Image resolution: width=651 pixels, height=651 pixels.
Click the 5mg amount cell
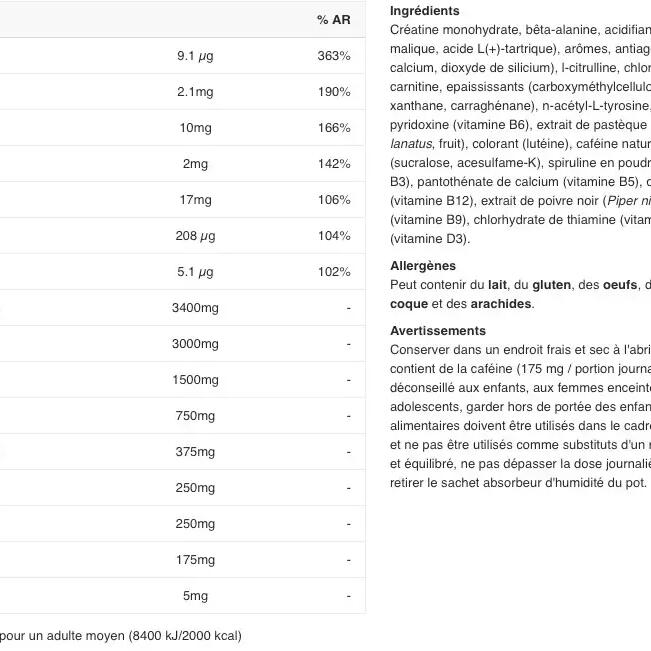195,596
